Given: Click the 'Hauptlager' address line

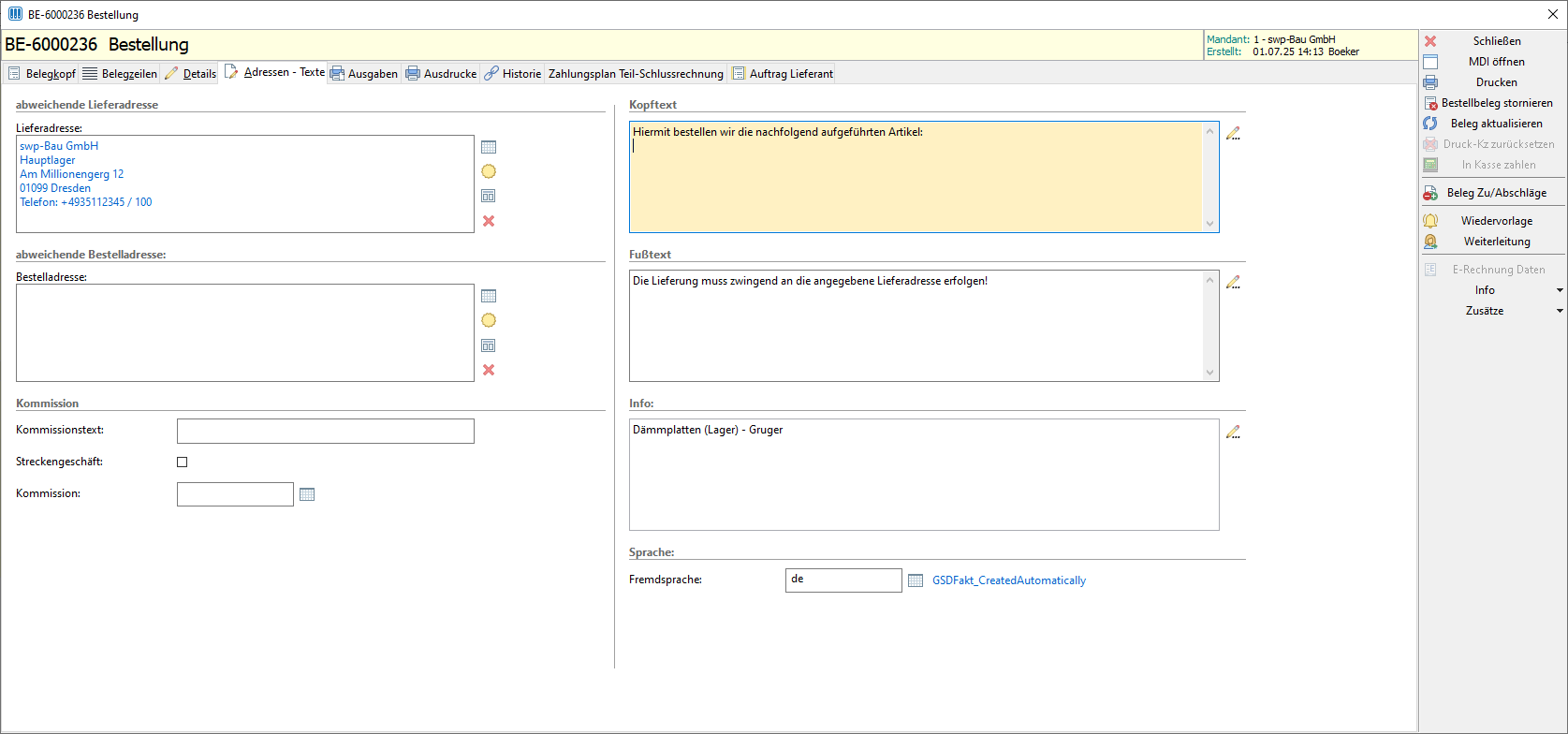Looking at the screenshot, I should point(48,160).
